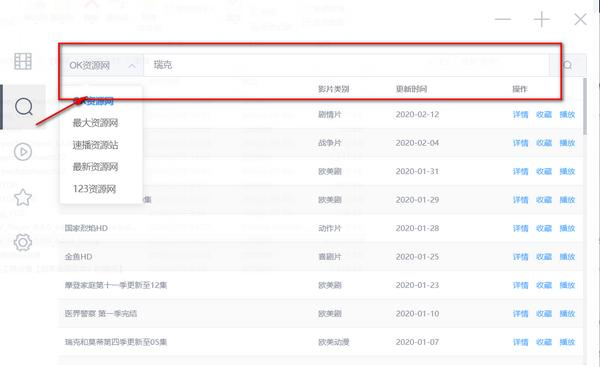This screenshot has width=600, height=367.
Task: Select the title 摩登家庭第十一季更新至12集
Action: [x=116, y=285]
